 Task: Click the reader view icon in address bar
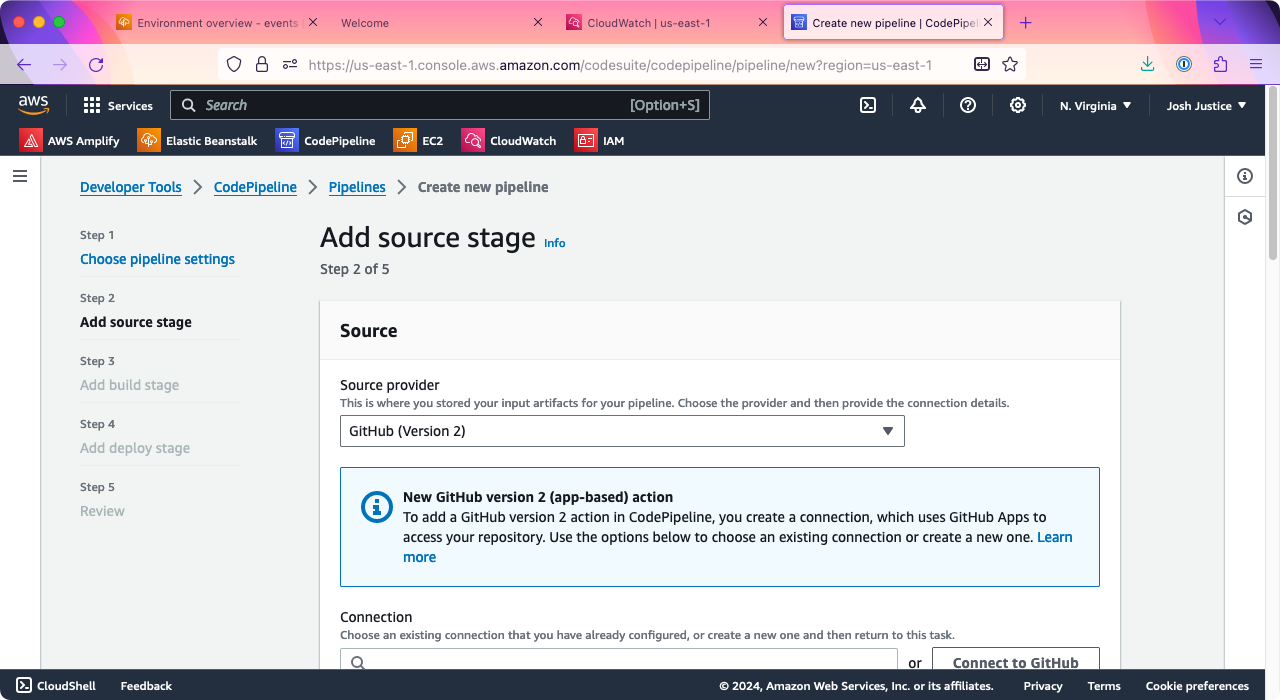[982, 64]
